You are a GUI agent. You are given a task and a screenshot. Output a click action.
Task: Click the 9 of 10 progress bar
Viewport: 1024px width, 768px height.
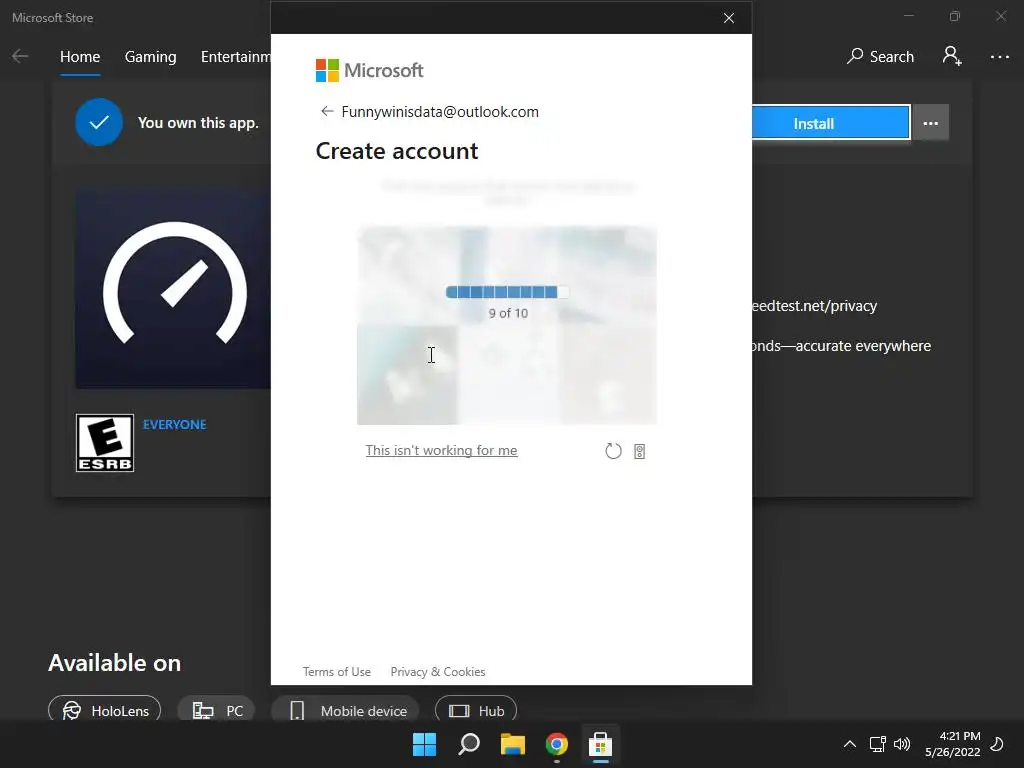(x=507, y=292)
